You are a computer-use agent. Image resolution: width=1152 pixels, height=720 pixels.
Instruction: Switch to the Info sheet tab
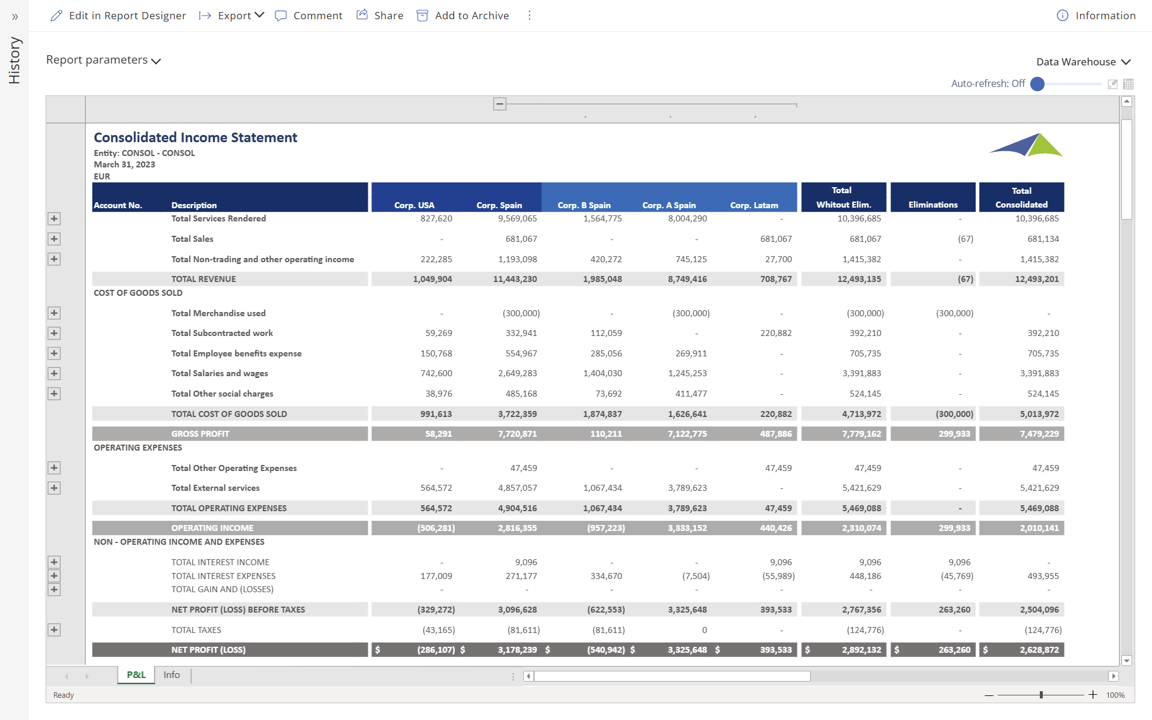(172, 675)
